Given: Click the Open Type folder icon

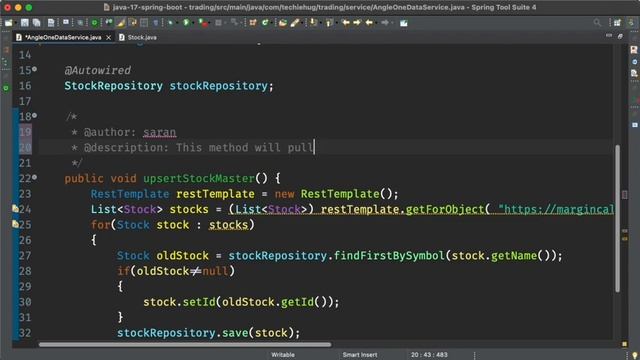Looking at the screenshot, I should click(282, 23).
